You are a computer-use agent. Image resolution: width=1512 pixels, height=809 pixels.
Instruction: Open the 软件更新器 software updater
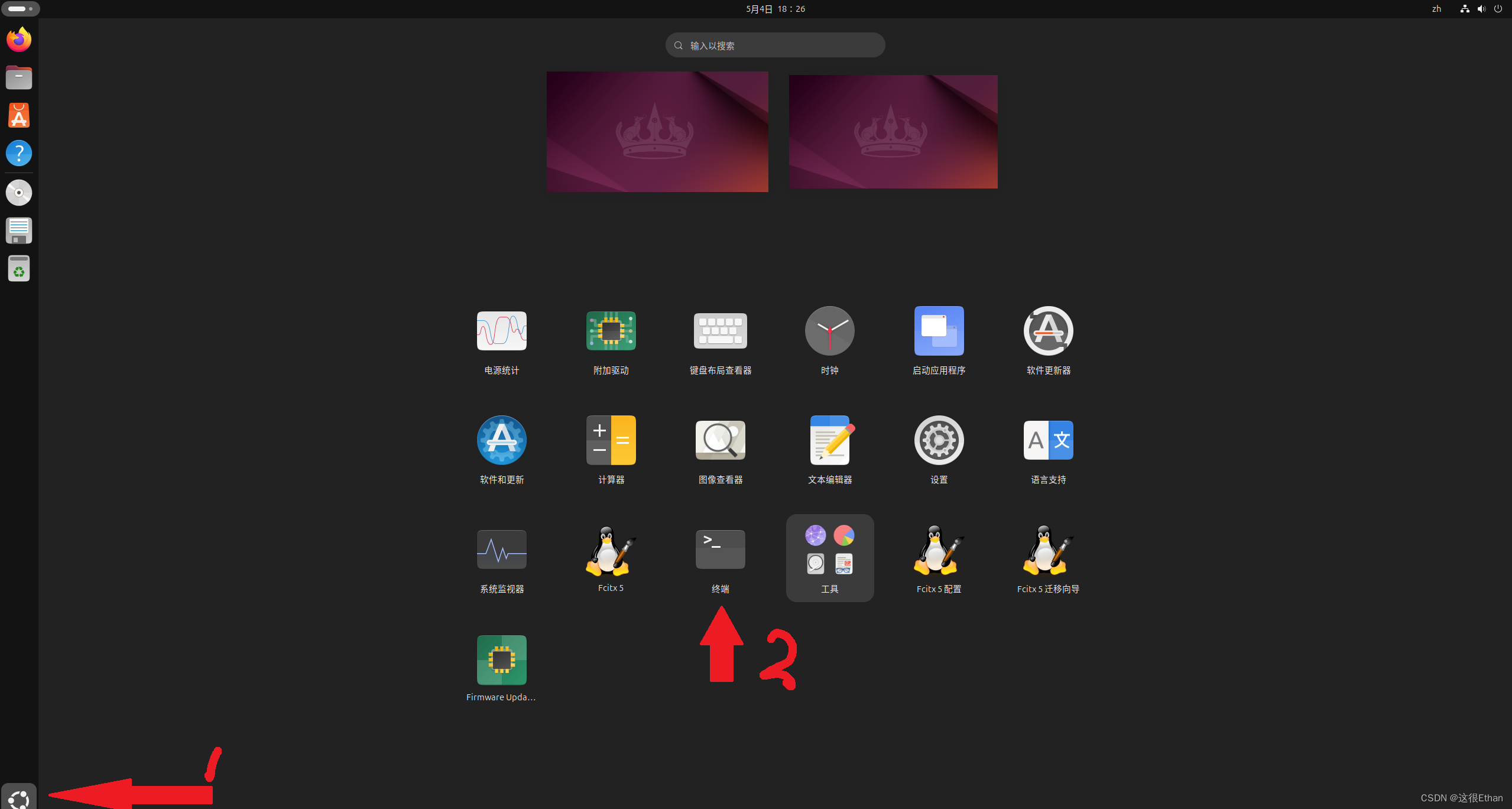1048,332
